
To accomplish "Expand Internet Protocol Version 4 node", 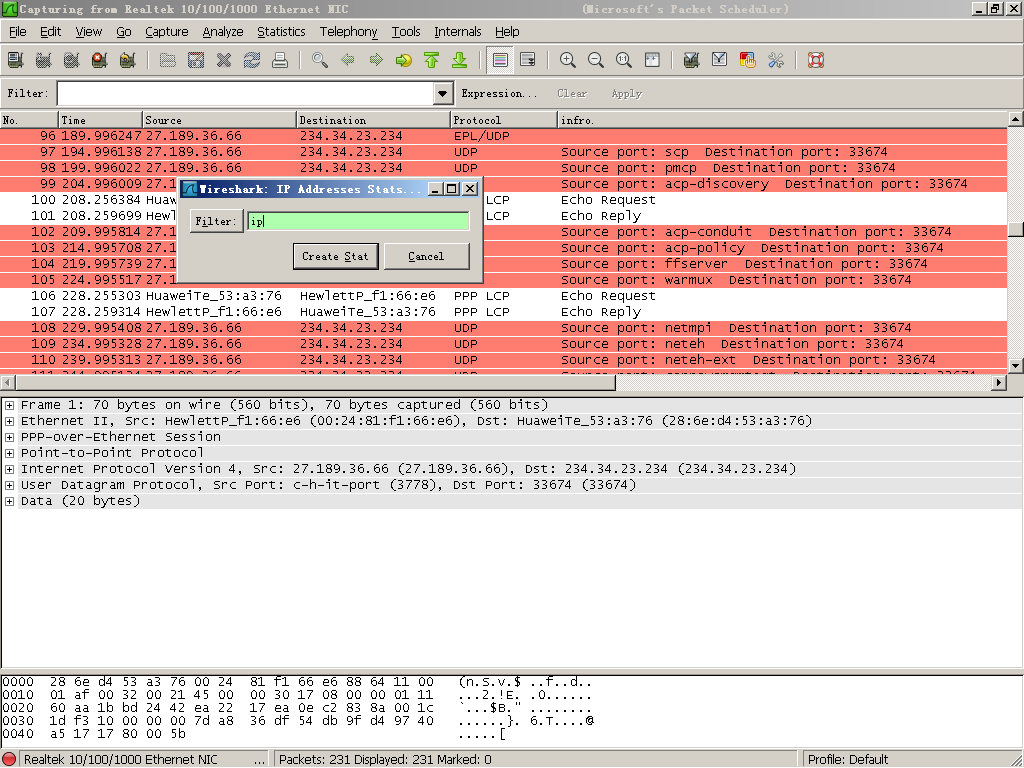I will pos(9,469).
